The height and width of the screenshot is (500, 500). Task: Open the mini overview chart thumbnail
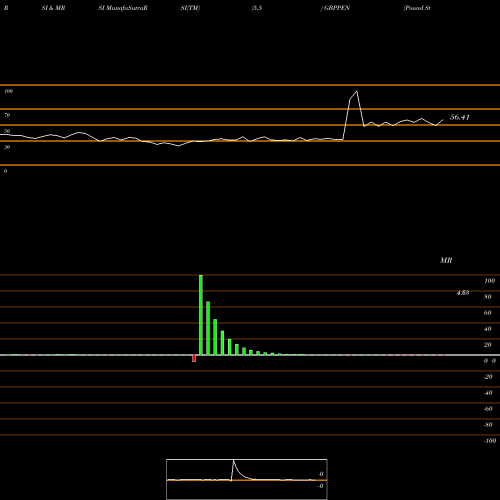click(x=247, y=479)
